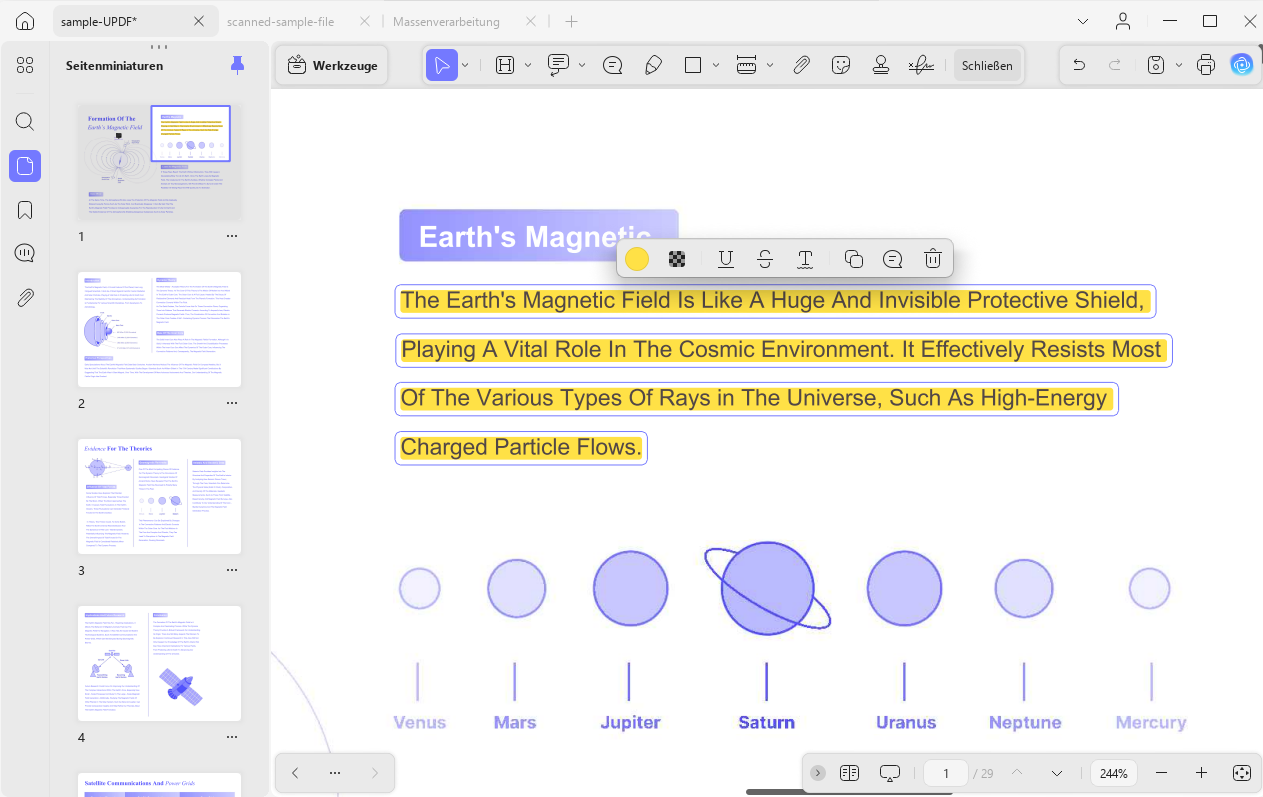Image resolution: width=1263 pixels, height=797 pixels.
Task: Switch to the scanned-sample-file tab
Action: click(x=281, y=21)
